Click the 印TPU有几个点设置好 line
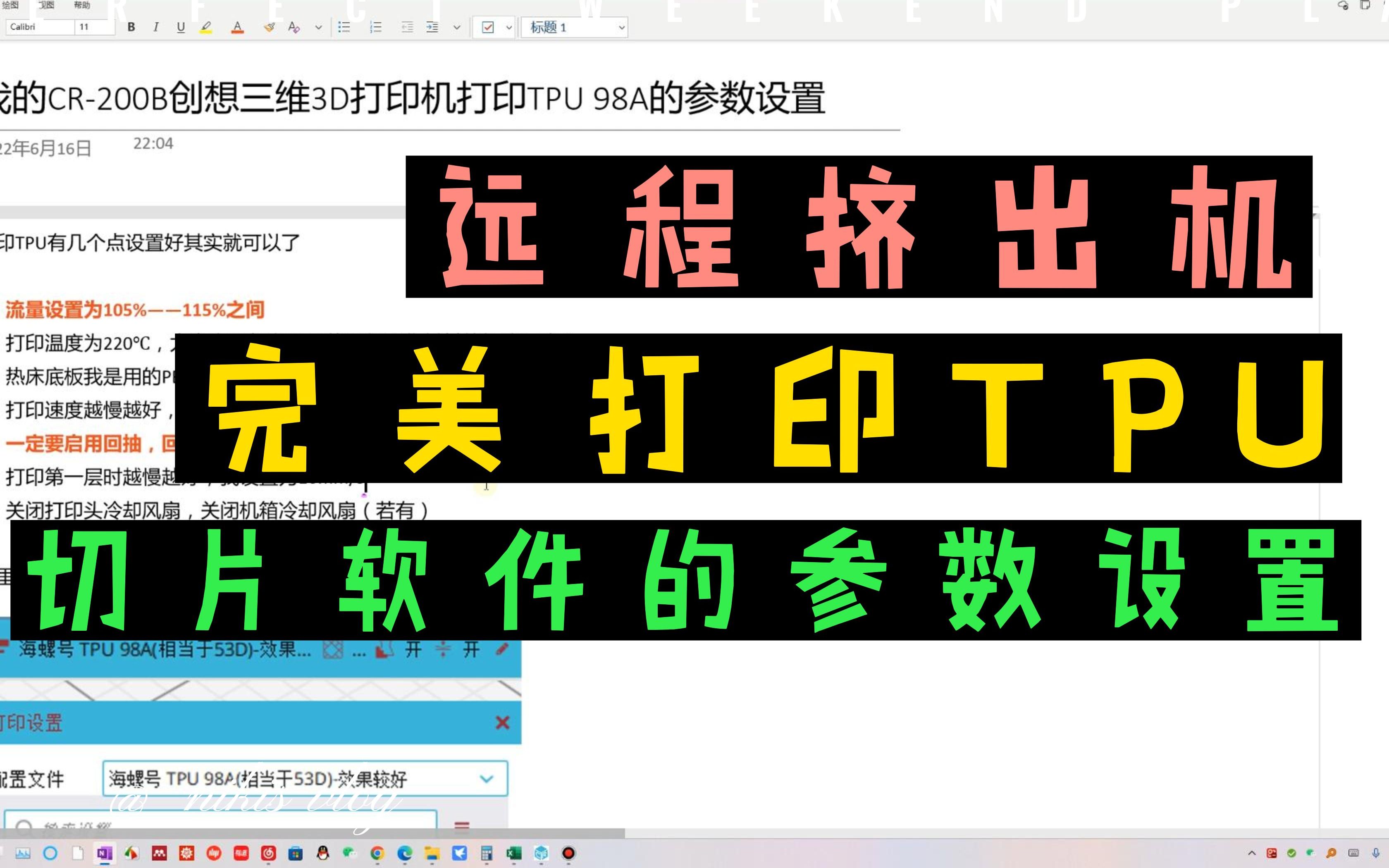Screen dimensions: 1389x868 149,243
